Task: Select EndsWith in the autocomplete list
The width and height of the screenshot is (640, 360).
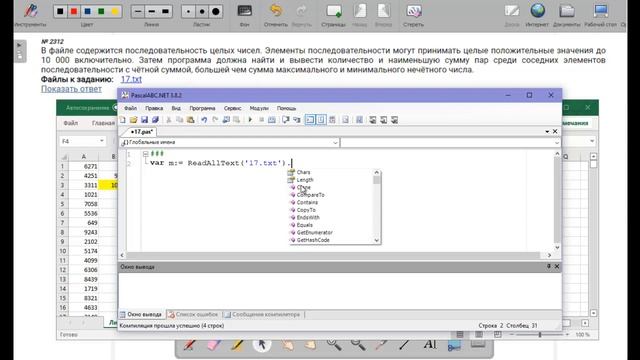Action: pos(308,218)
